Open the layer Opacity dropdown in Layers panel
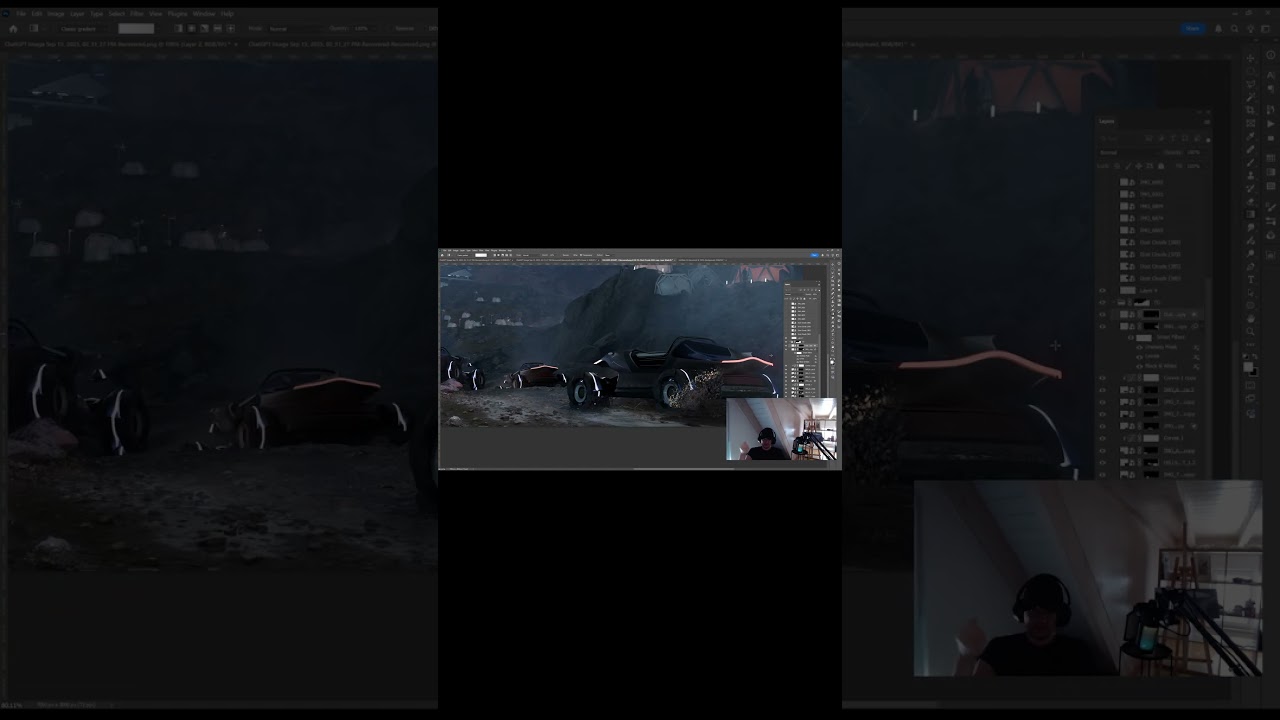1280x720 pixels. 1195,152
